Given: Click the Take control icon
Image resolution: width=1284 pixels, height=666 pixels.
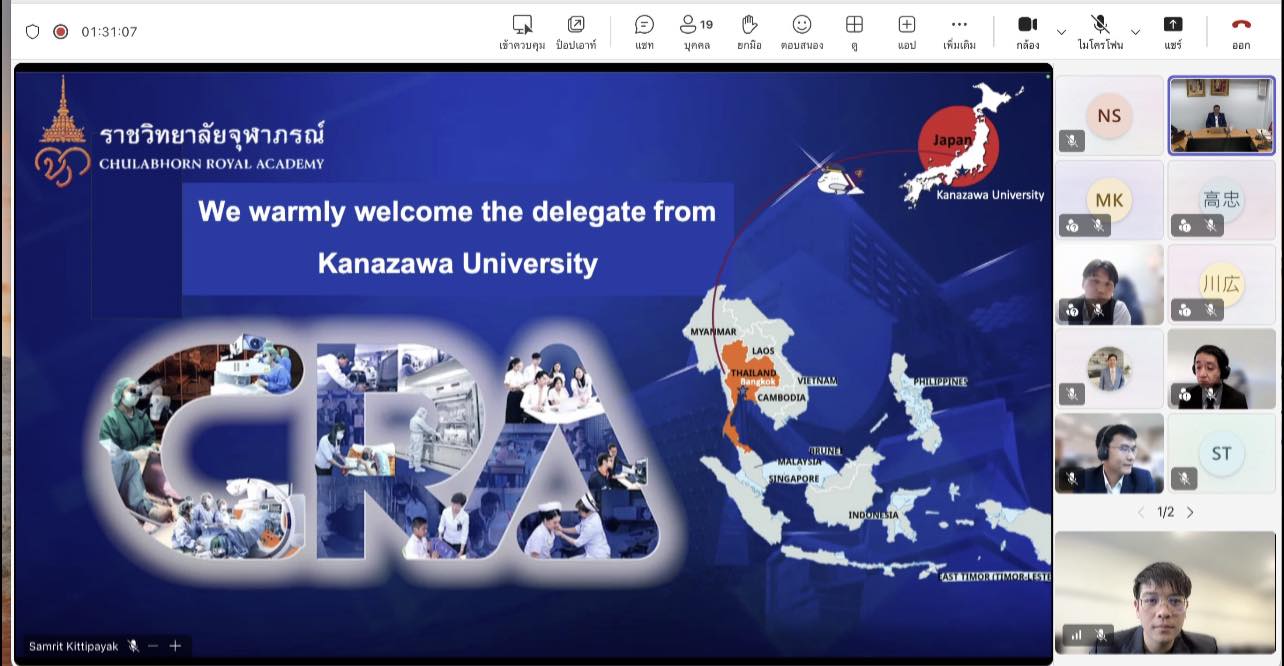Looking at the screenshot, I should click(521, 31).
